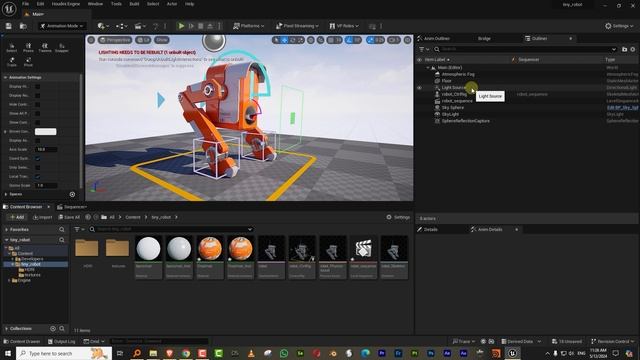Image resolution: width=640 pixels, height=360 pixels.
Task: Open the VP Roles dropdown
Action: 344,26
